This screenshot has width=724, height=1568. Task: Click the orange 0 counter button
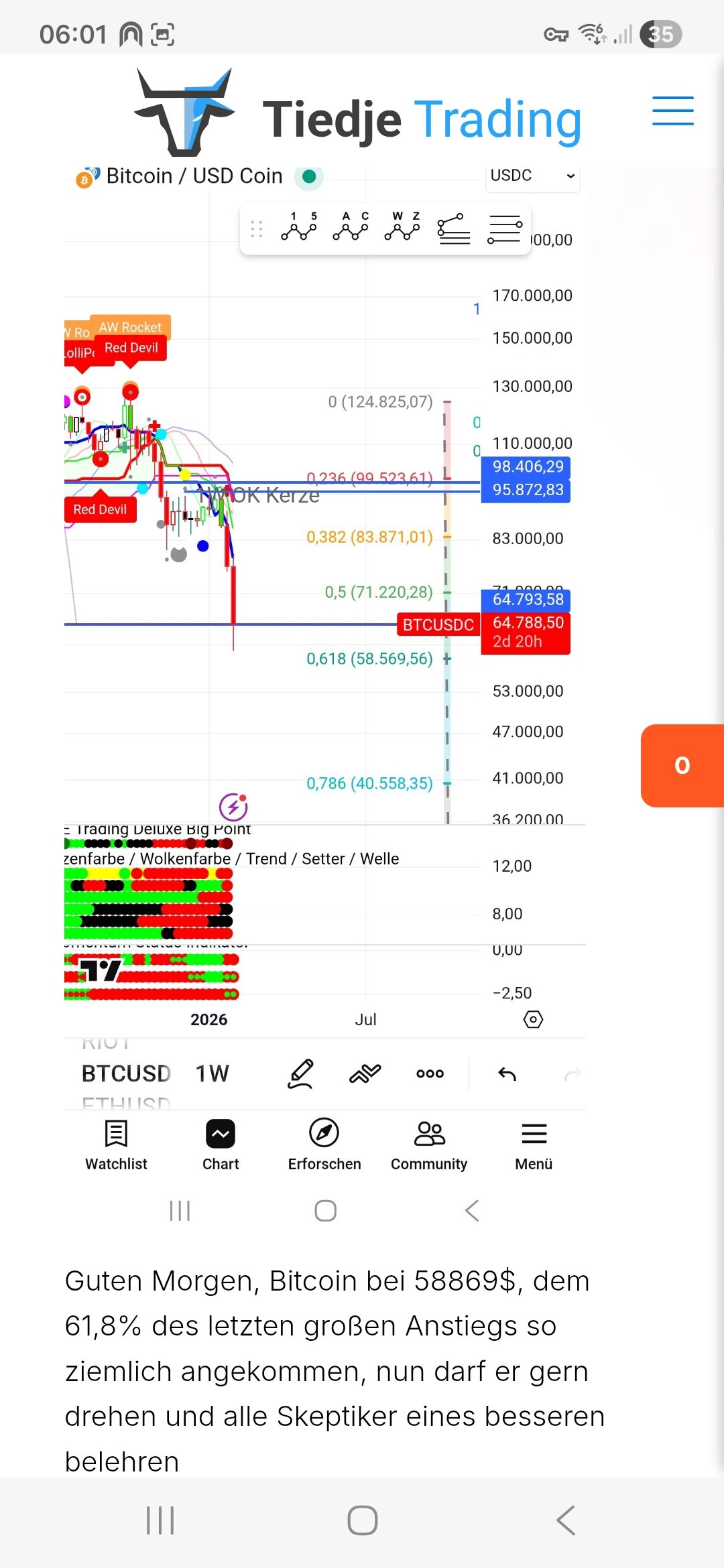point(682,765)
